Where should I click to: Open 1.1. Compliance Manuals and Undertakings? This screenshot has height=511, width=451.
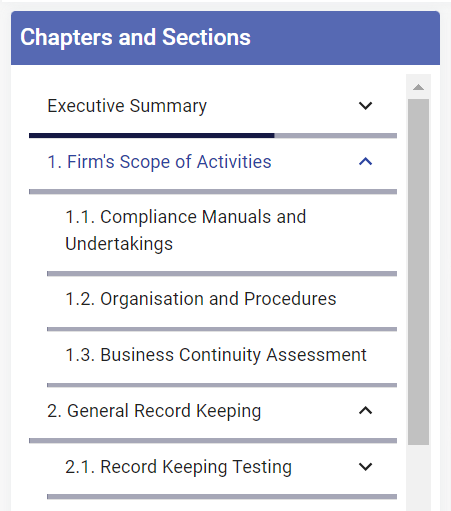tap(186, 230)
